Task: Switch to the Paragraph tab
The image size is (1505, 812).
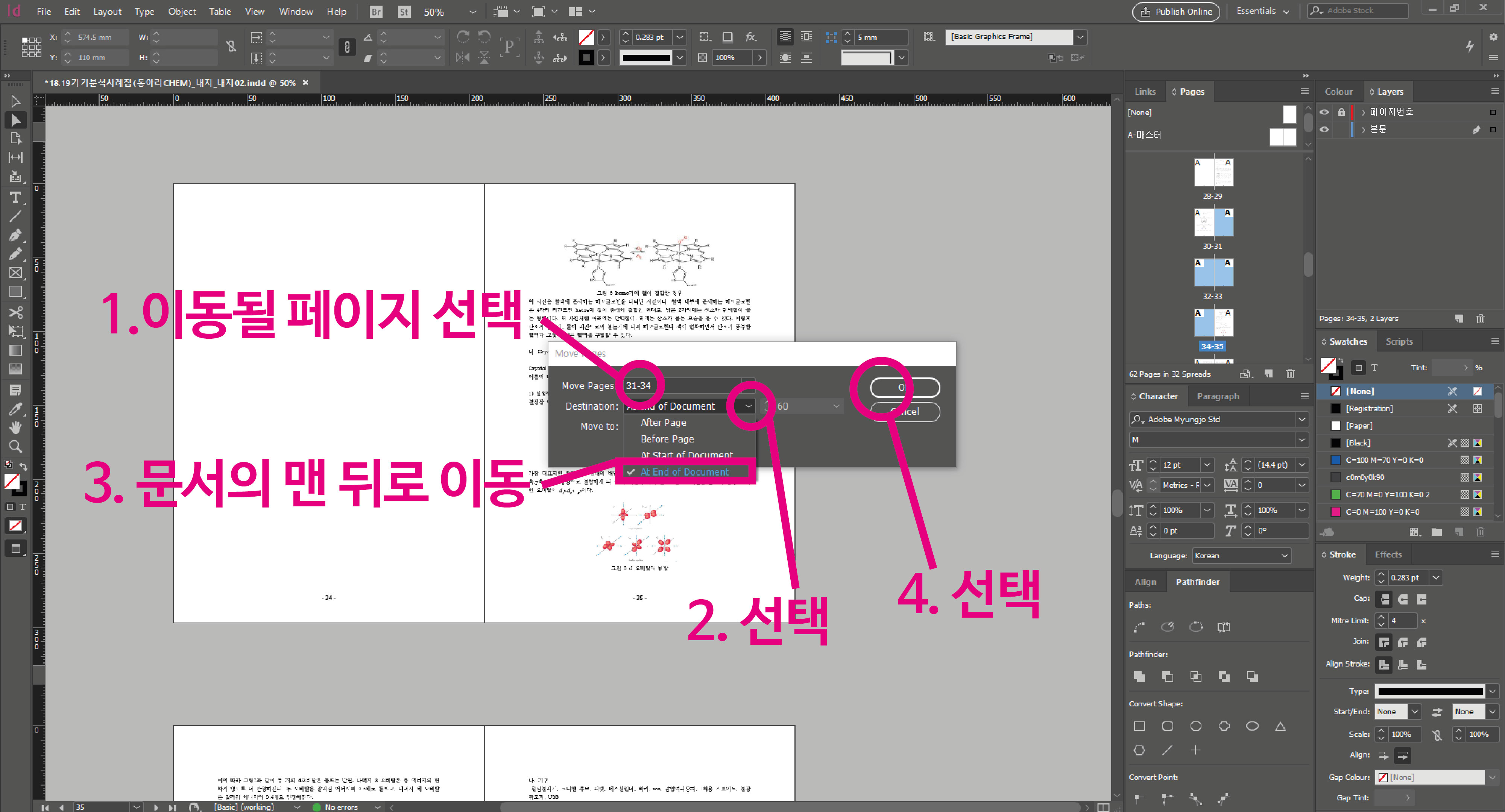Action: pos(1218,396)
